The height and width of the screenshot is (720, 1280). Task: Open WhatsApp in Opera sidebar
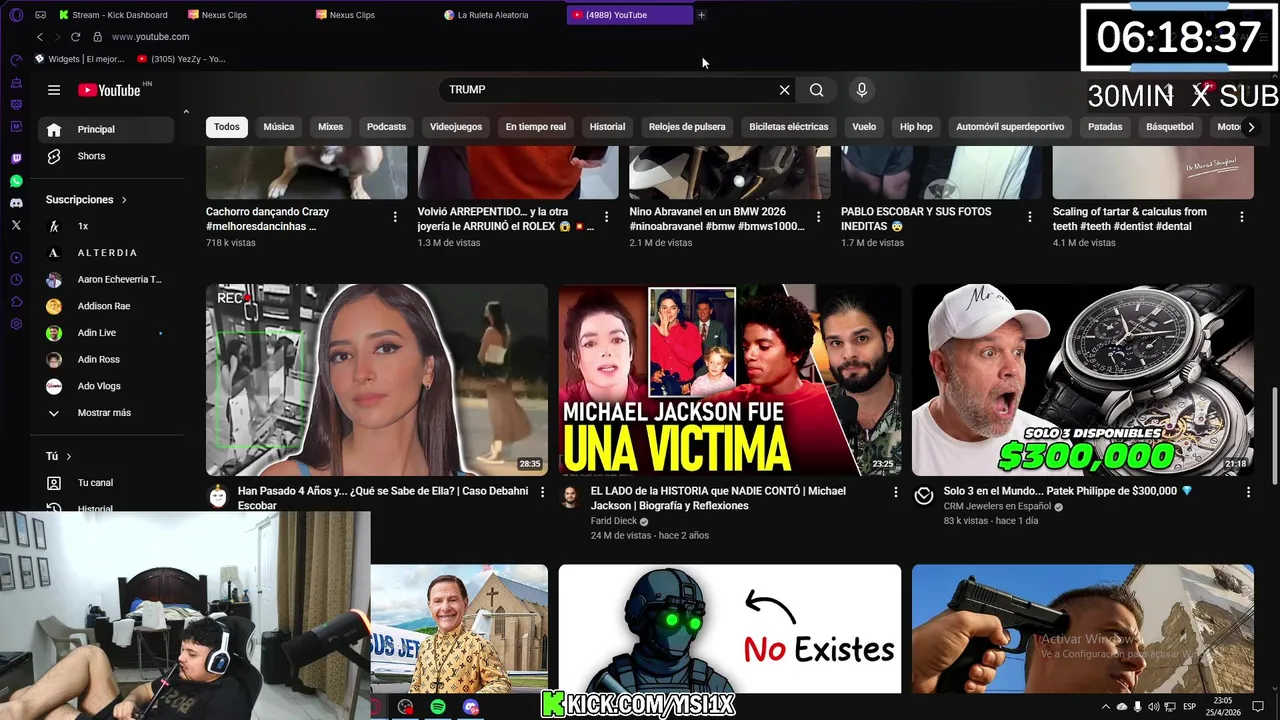(16, 181)
